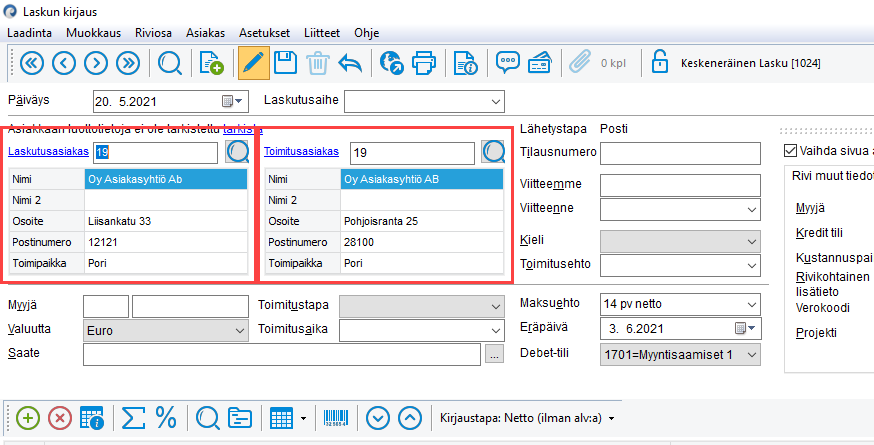Open the grid icon's small dropdown arrow
Viewport: 874px width, 445px height.
[x=303, y=418]
